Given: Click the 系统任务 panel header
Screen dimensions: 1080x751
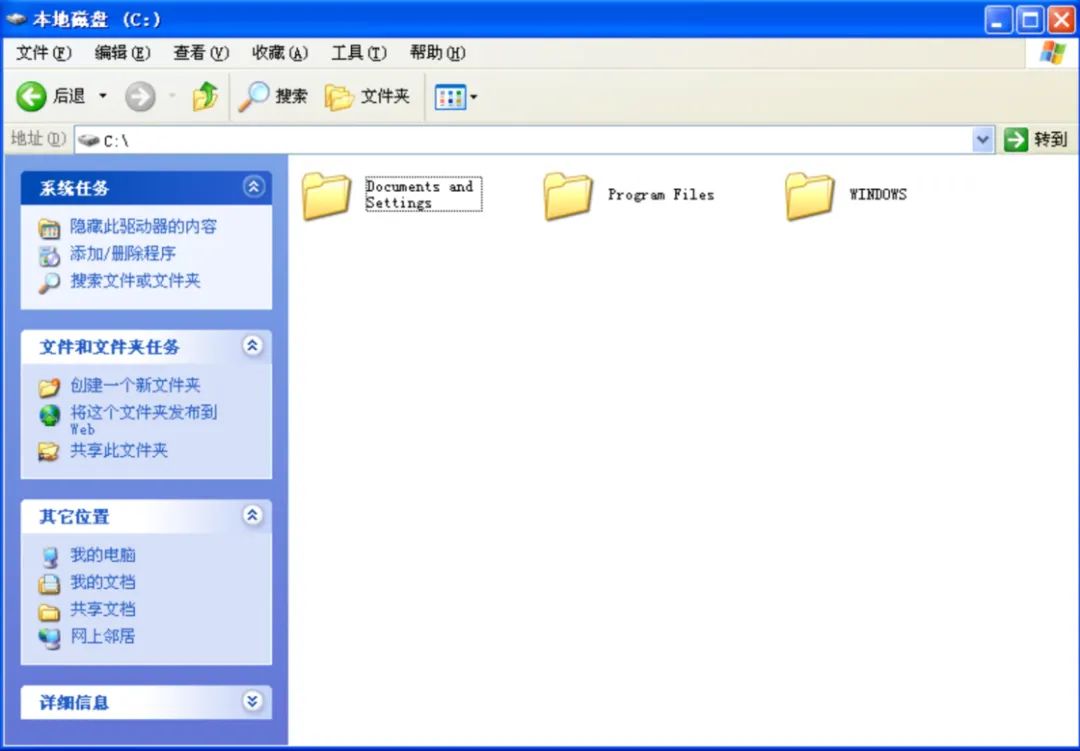Looking at the screenshot, I should tap(146, 187).
